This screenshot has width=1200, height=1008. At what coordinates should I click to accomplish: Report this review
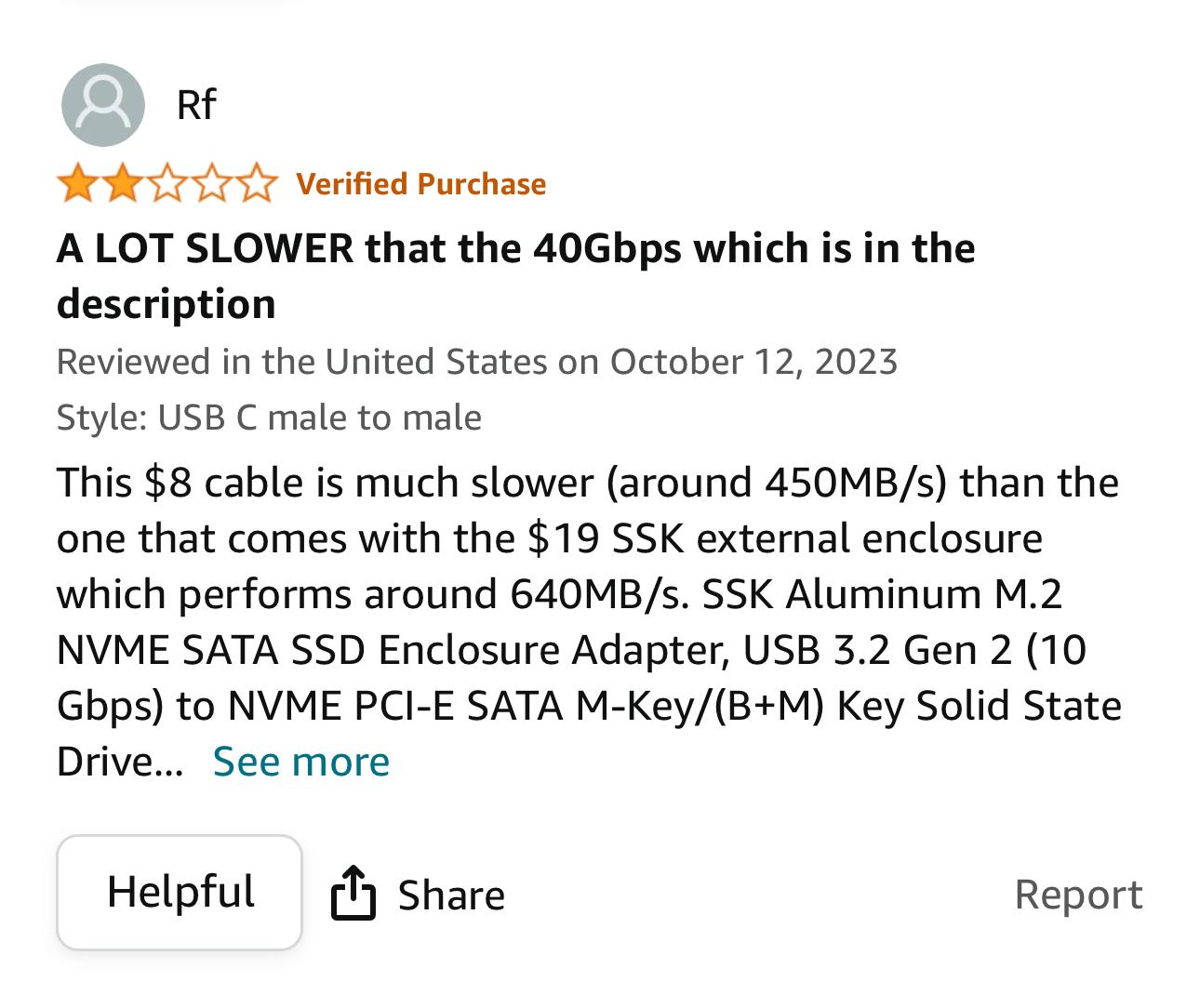[1078, 895]
